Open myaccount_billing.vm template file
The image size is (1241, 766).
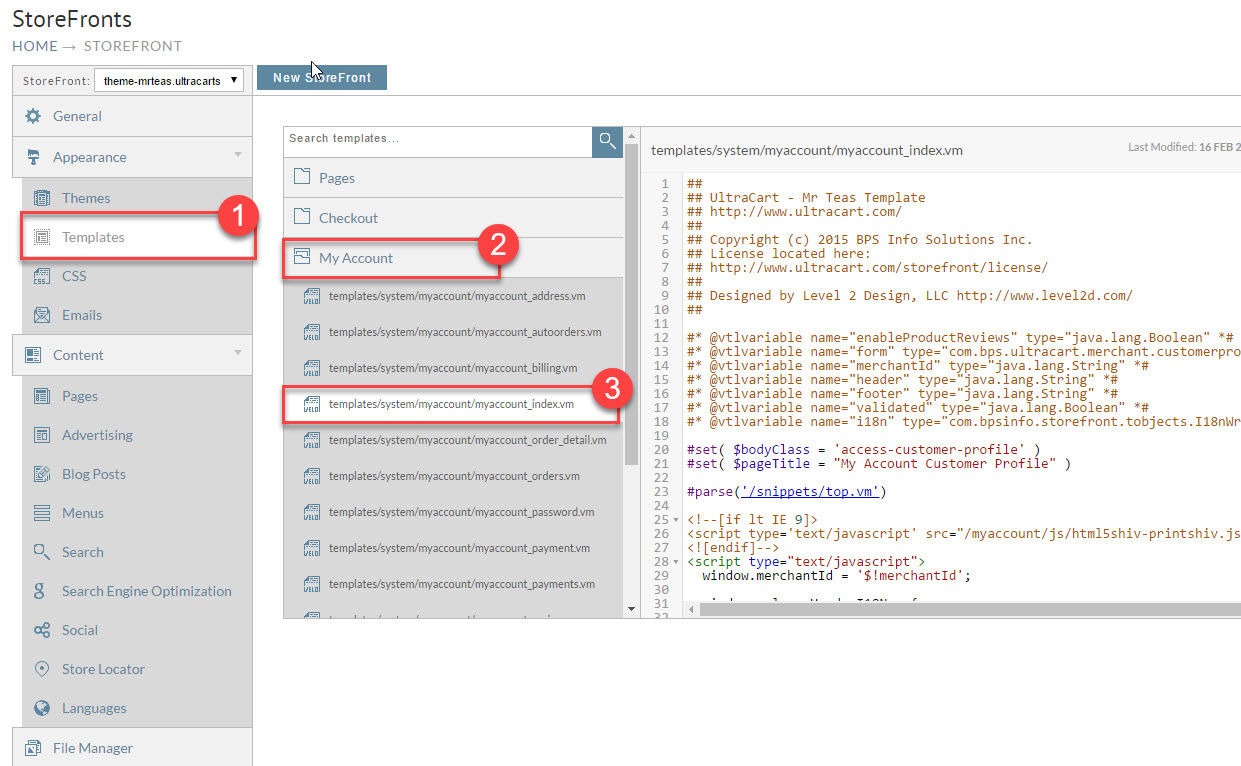[453, 368]
